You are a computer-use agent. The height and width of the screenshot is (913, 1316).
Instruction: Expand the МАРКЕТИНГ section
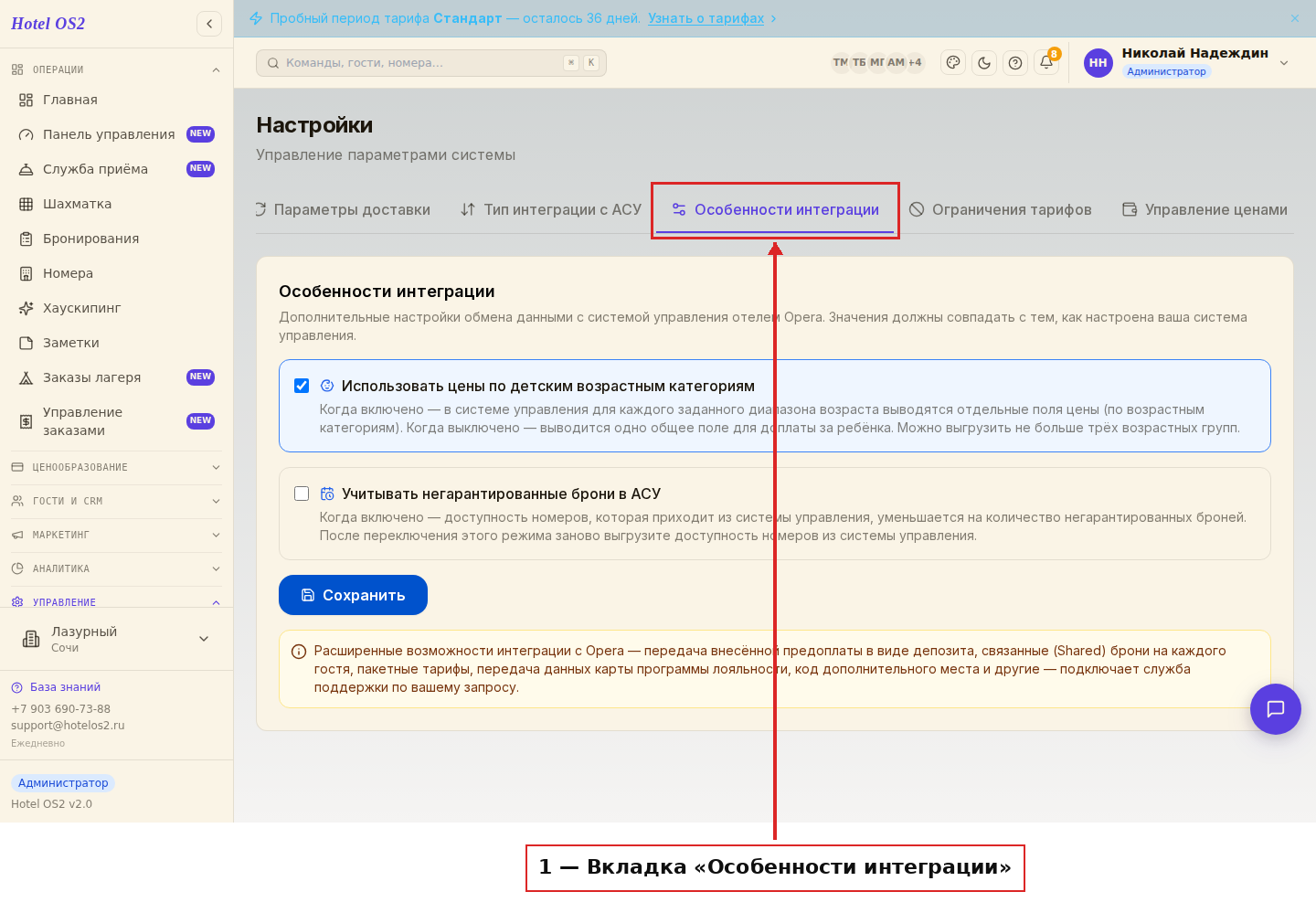(116, 535)
